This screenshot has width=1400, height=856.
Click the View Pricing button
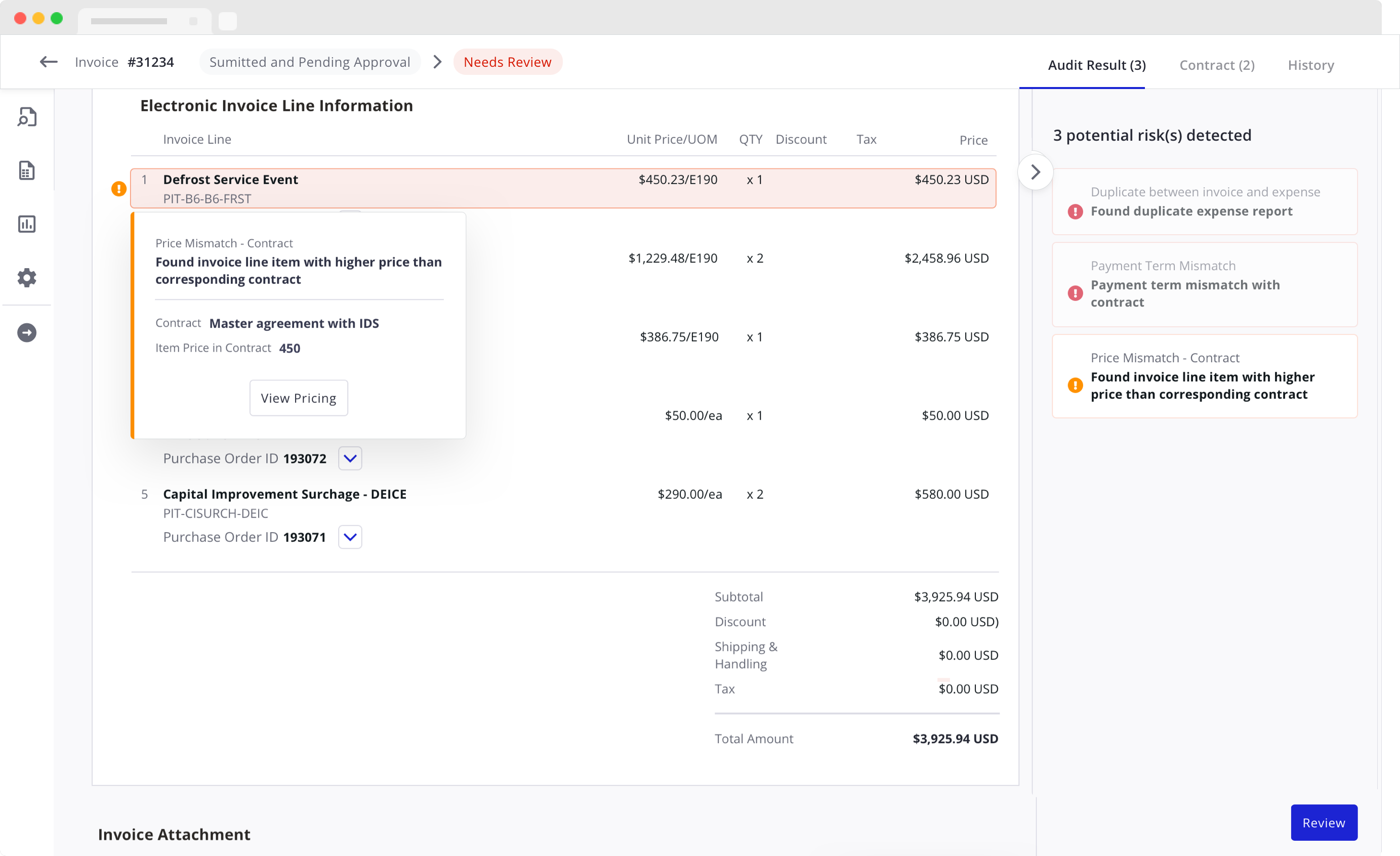pos(298,398)
